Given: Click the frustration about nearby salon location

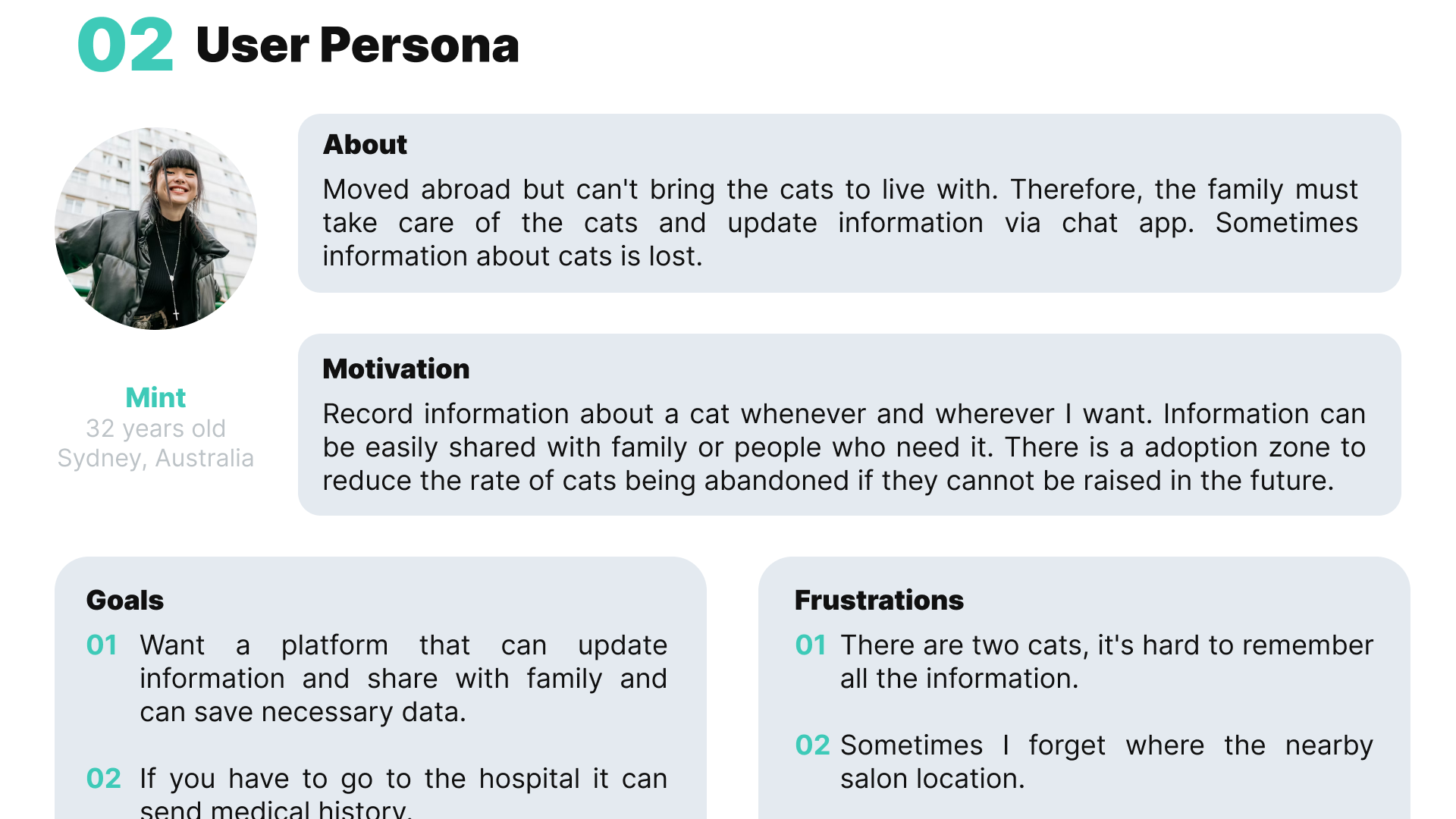Looking at the screenshot, I should pos(1106,762).
